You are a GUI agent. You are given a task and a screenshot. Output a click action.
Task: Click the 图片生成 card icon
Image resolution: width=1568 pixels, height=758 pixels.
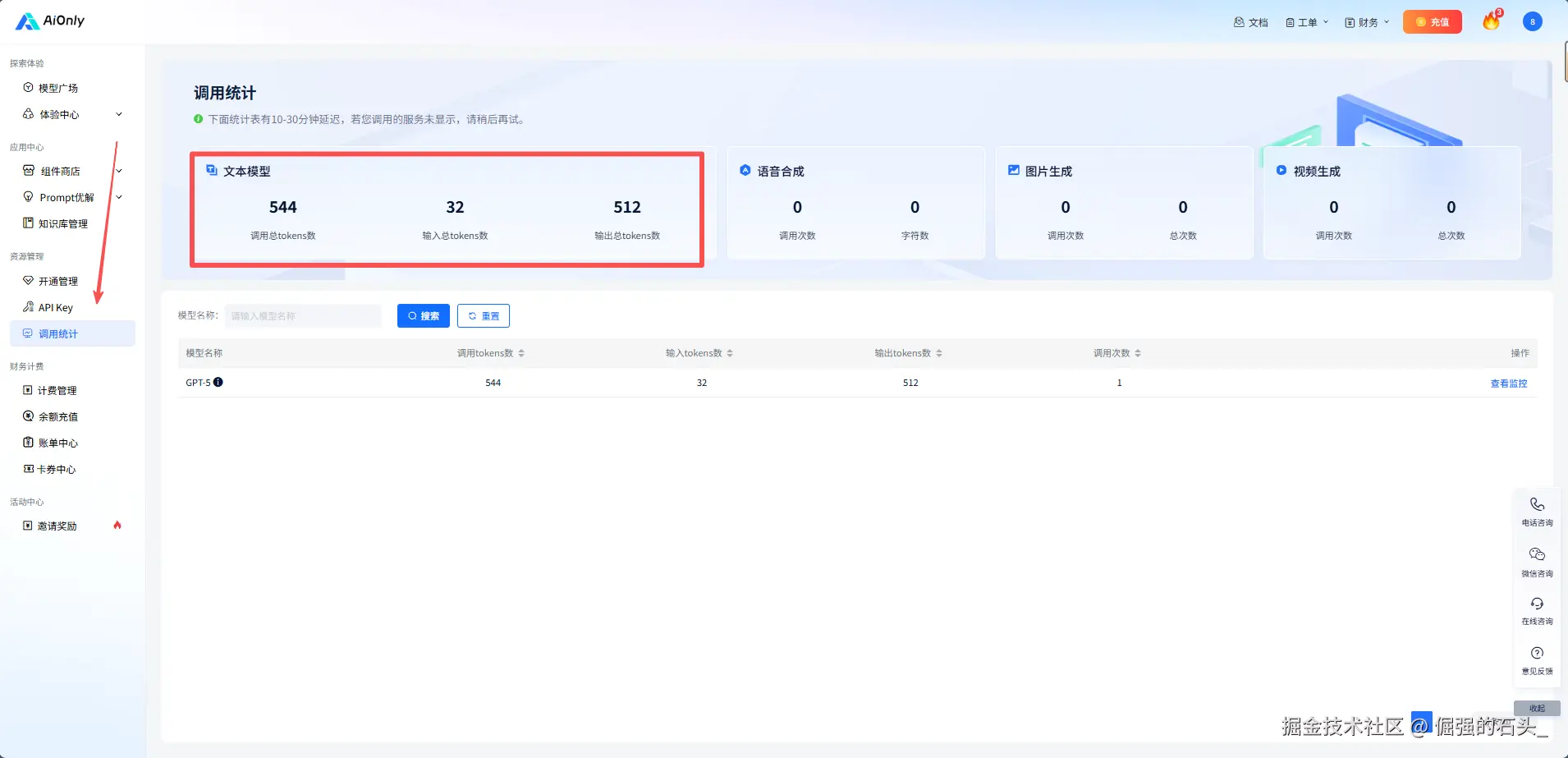click(x=1014, y=171)
